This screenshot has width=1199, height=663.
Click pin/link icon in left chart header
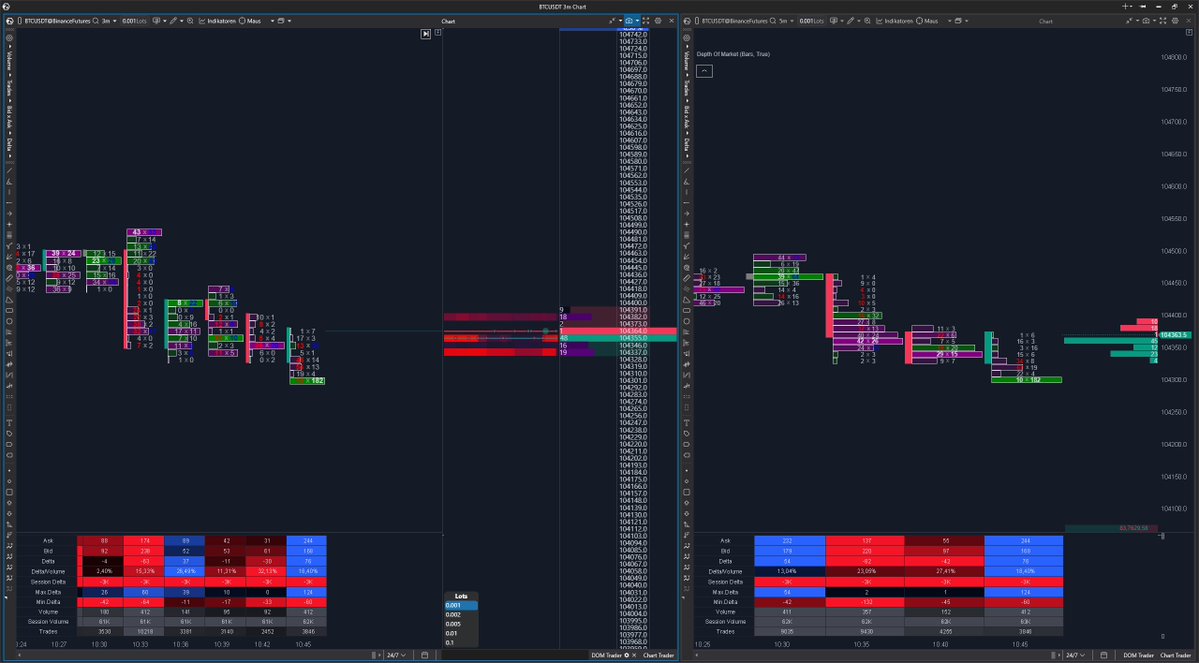(x=612, y=21)
